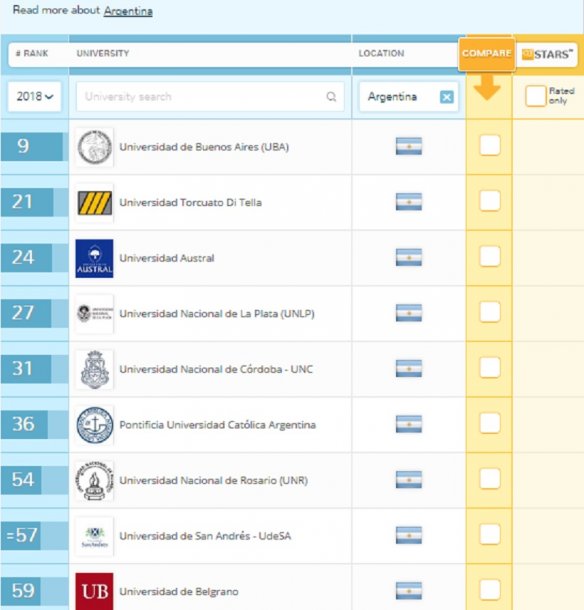Open Universidad de San Andrés - UdeSA link
Screen dimensions: 584x610
(x=205, y=536)
